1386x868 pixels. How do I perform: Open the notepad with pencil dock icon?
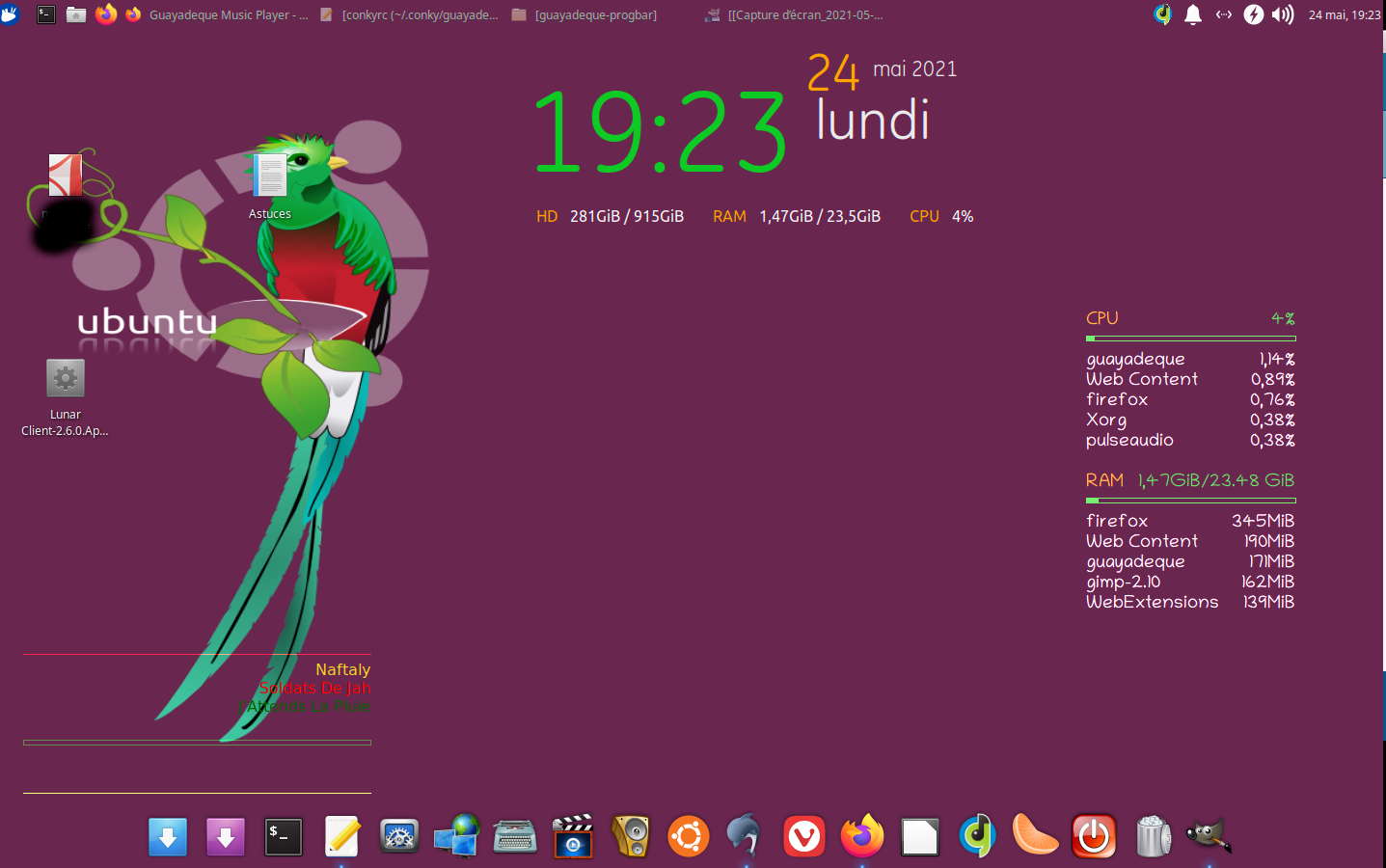point(341,836)
